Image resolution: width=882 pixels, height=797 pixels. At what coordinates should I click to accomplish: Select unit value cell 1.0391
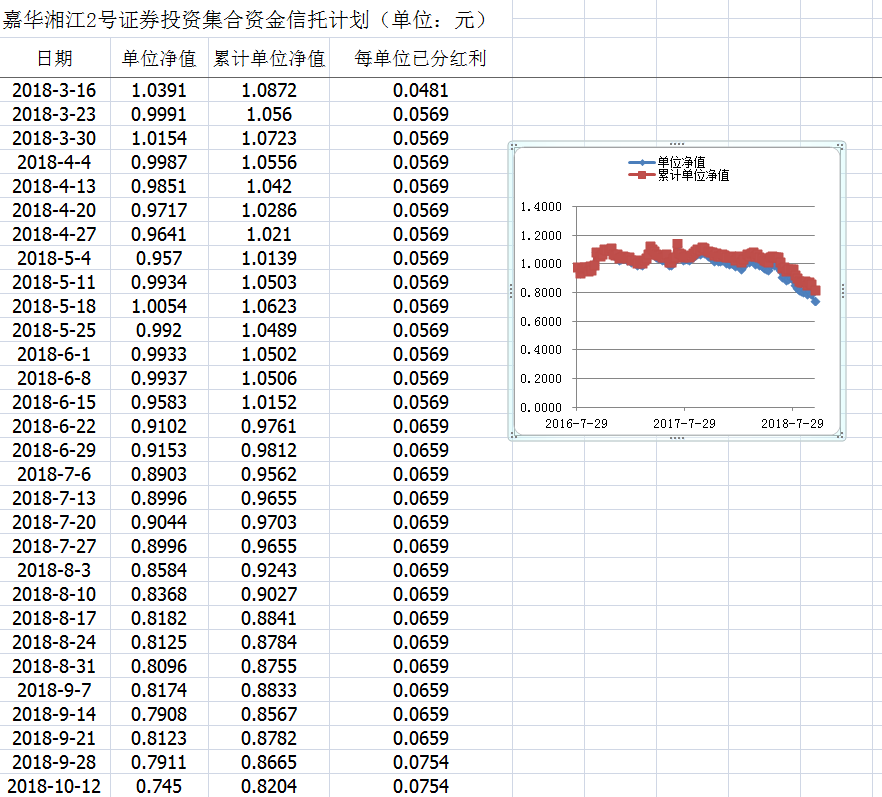(x=159, y=90)
